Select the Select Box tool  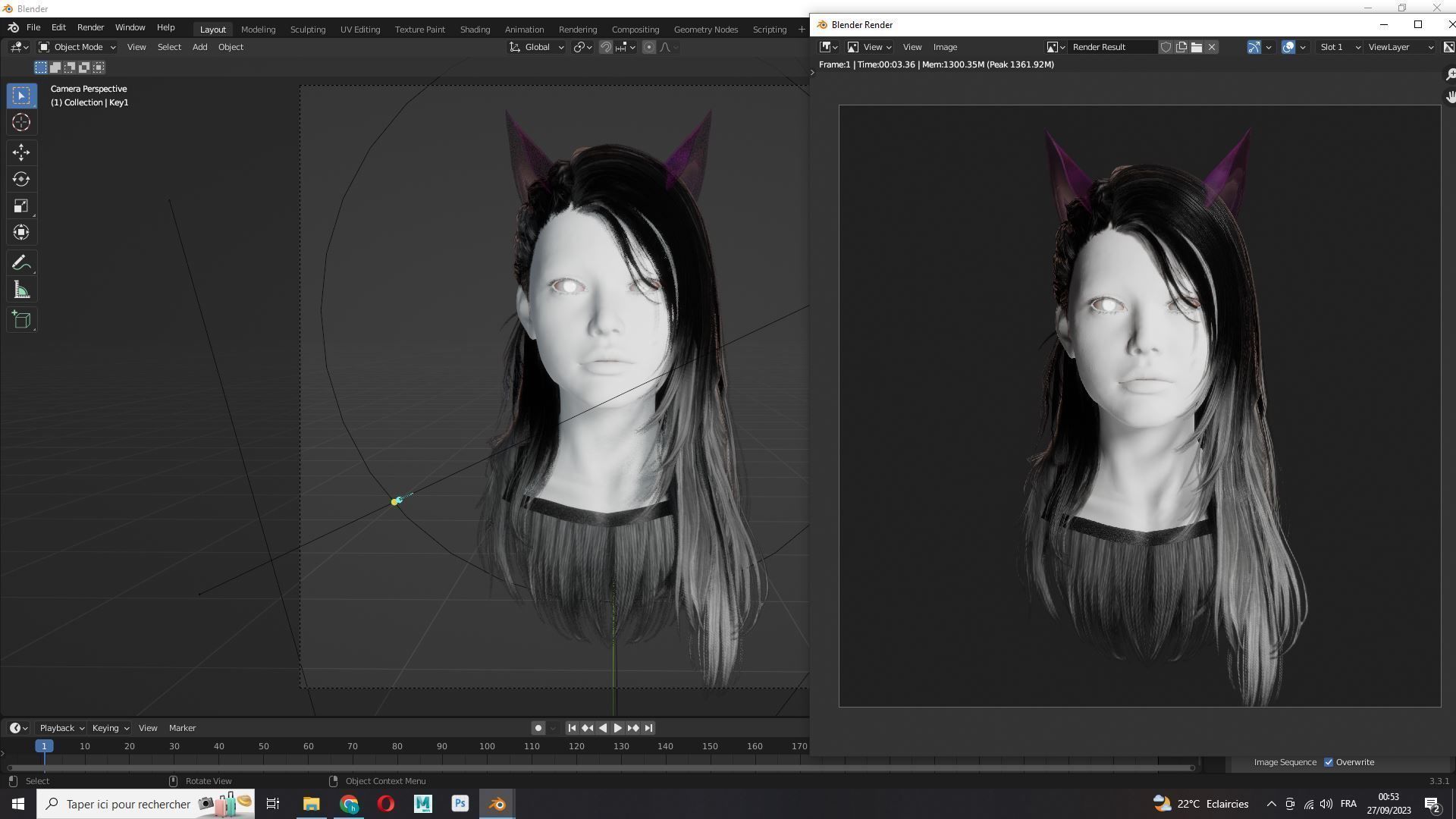point(21,96)
